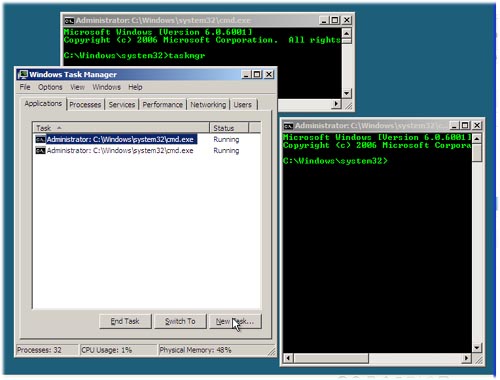Click the resize grip of the right command window
500x380 pixels.
(479, 360)
